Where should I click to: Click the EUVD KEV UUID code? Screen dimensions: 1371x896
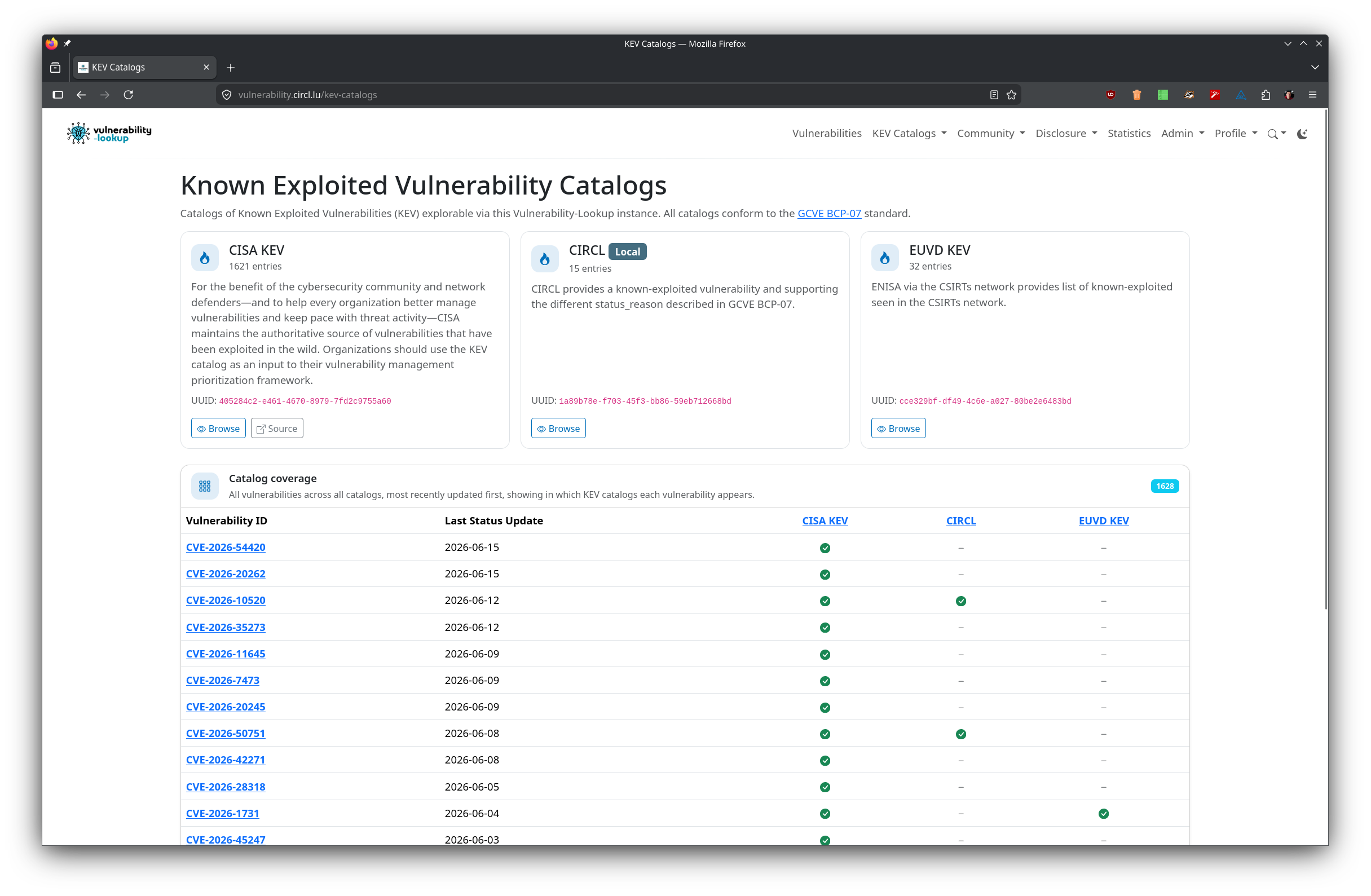click(x=985, y=401)
